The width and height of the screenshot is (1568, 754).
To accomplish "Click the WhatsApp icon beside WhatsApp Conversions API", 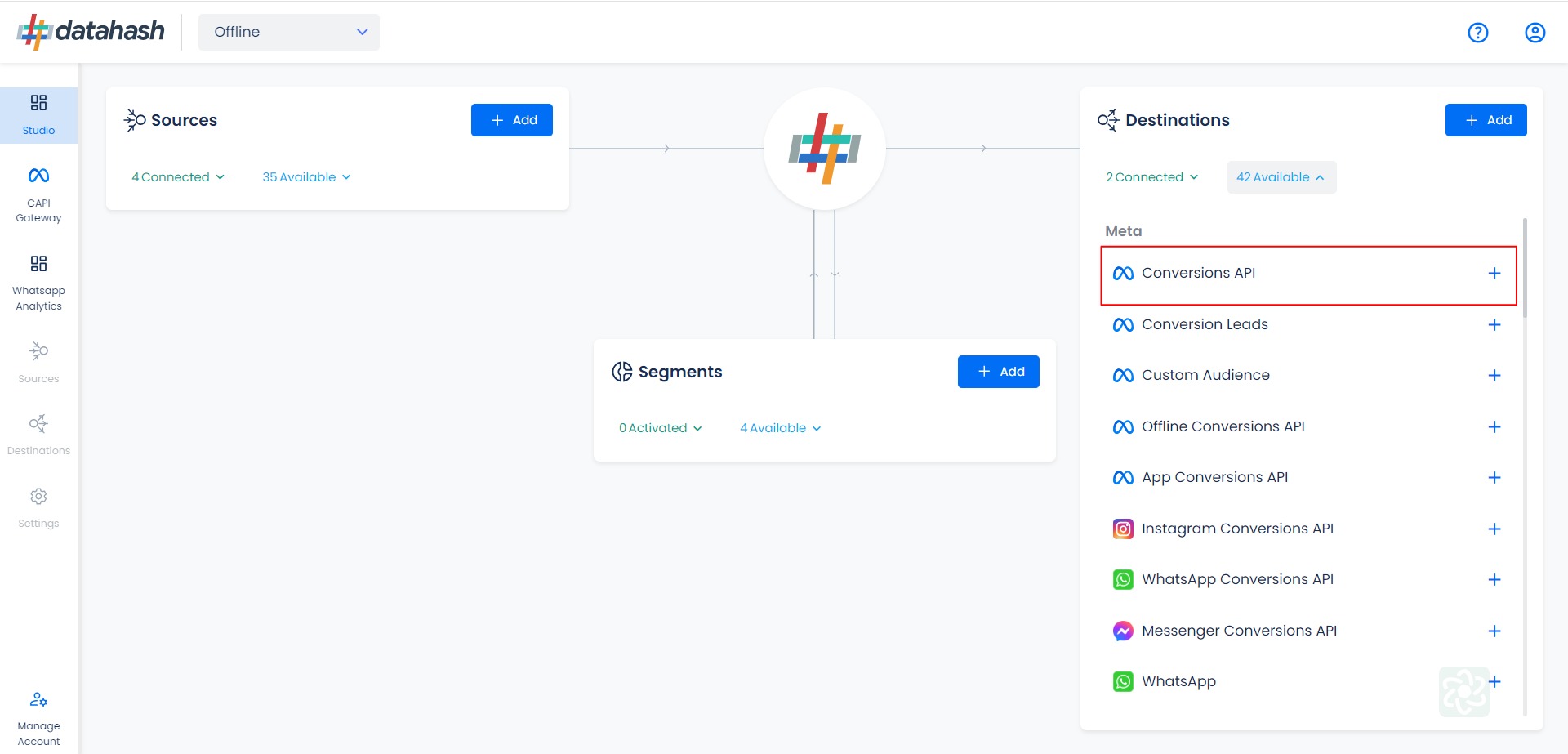I will click(1123, 580).
